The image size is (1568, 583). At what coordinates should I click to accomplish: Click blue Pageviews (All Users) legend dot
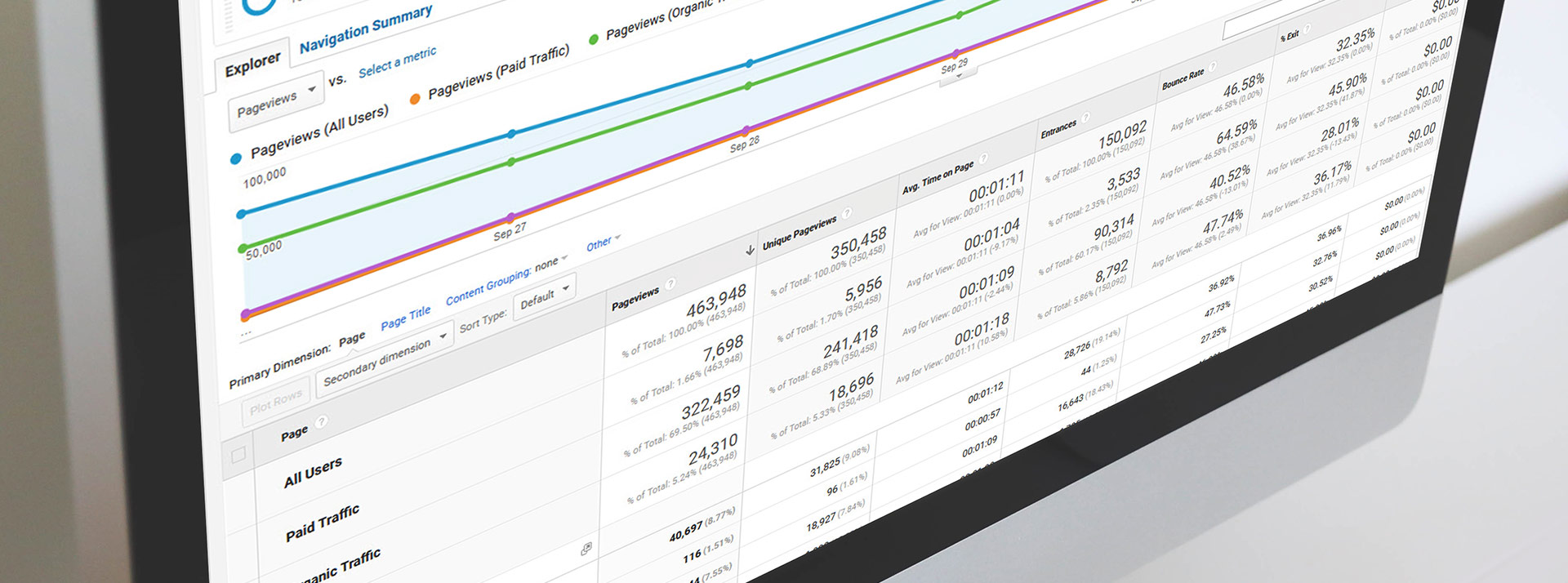pyautogui.click(x=236, y=158)
